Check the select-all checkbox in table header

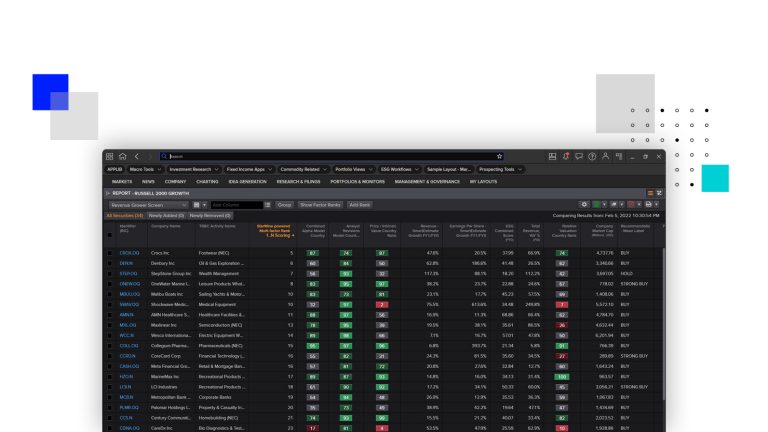click(110, 234)
